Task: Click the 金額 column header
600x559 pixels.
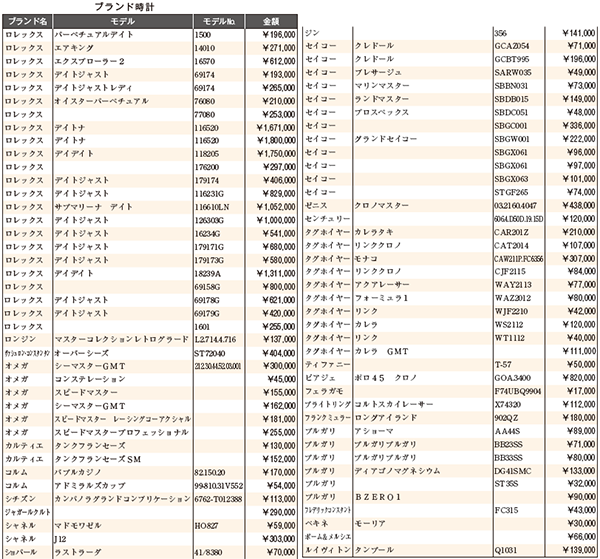Action: pos(271,21)
